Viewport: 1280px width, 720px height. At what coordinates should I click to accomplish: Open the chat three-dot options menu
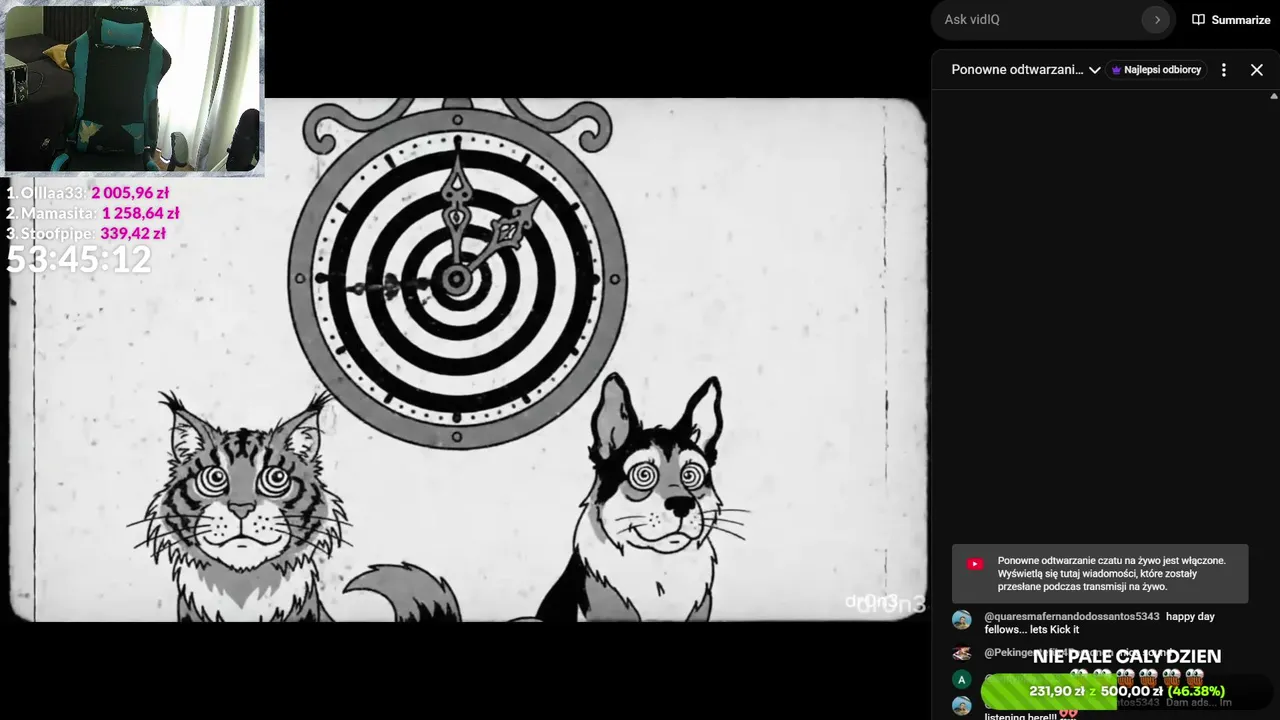click(x=1224, y=70)
